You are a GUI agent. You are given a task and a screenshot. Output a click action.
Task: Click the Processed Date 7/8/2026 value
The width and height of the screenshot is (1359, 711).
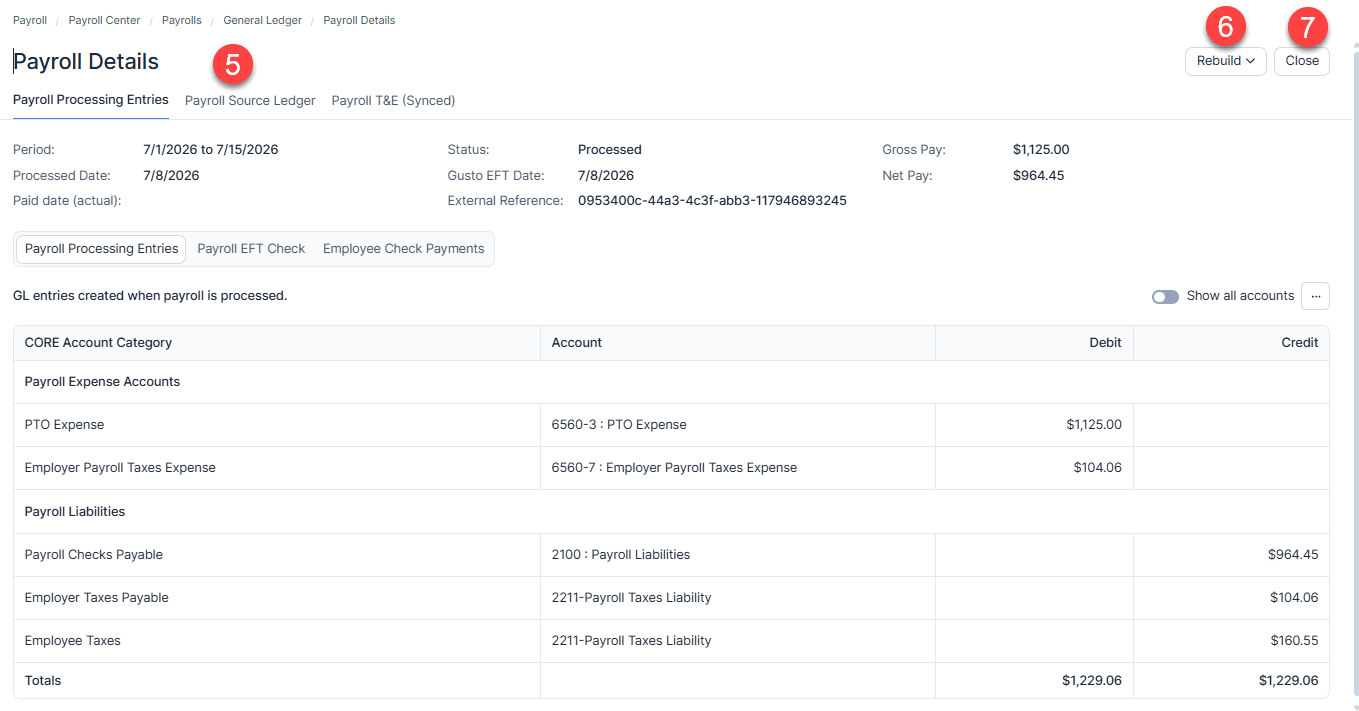(171, 175)
